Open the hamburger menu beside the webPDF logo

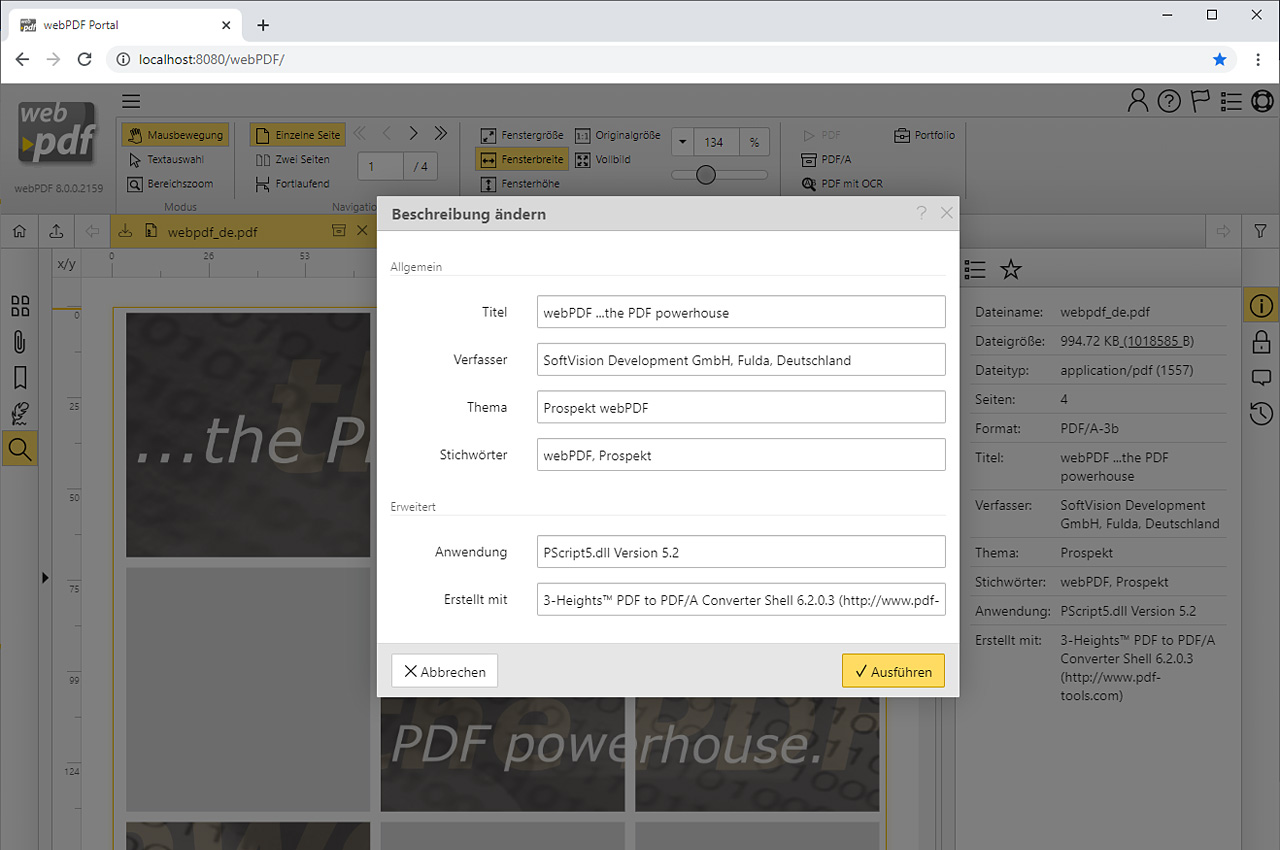[x=131, y=101]
